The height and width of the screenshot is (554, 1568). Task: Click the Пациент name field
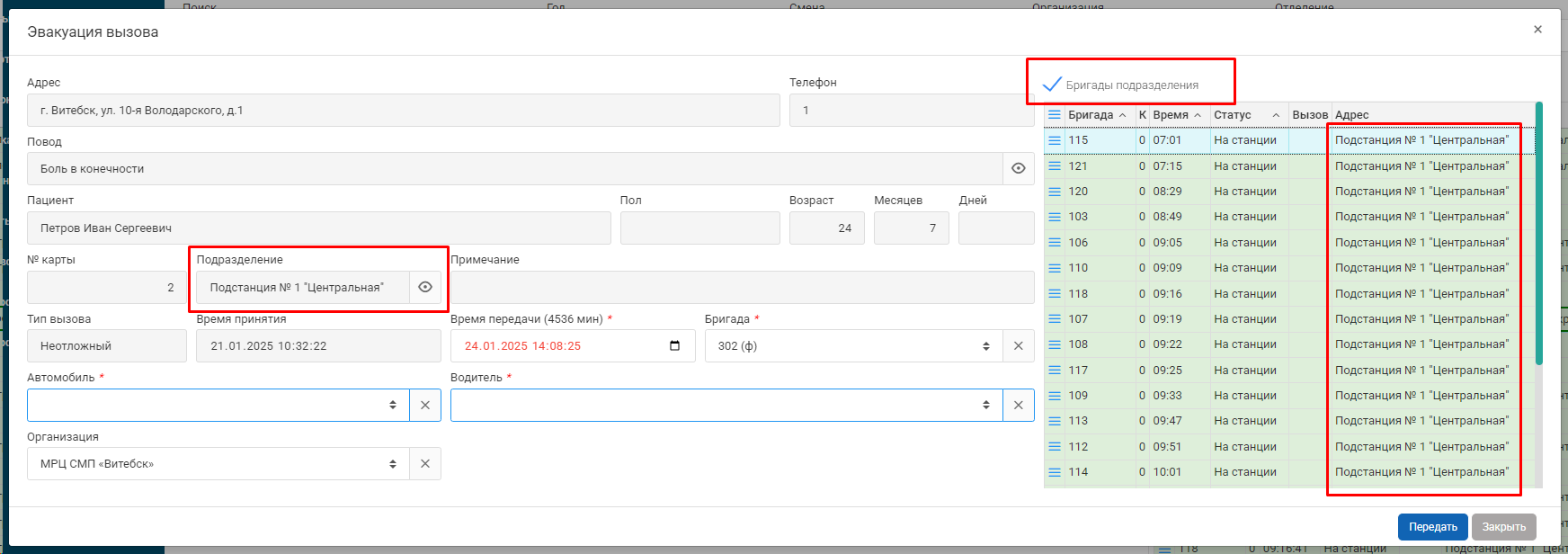tap(319, 228)
